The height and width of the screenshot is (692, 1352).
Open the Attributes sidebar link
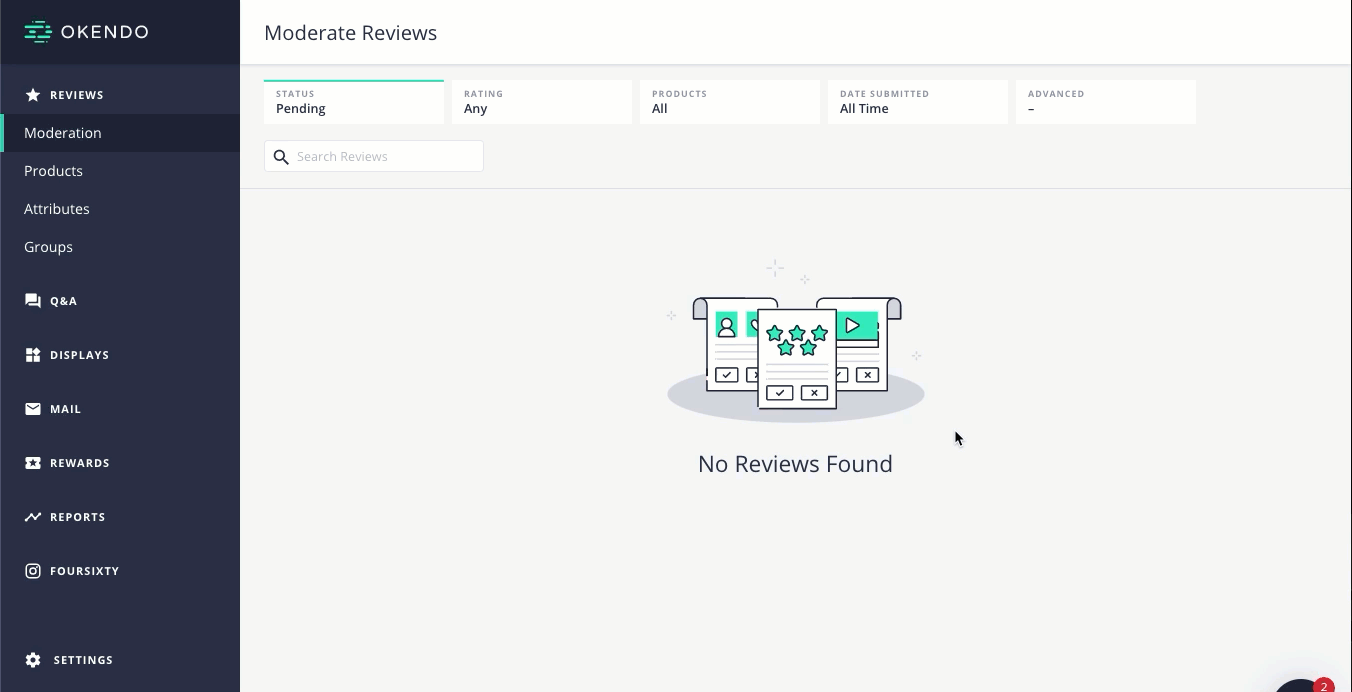(x=57, y=209)
